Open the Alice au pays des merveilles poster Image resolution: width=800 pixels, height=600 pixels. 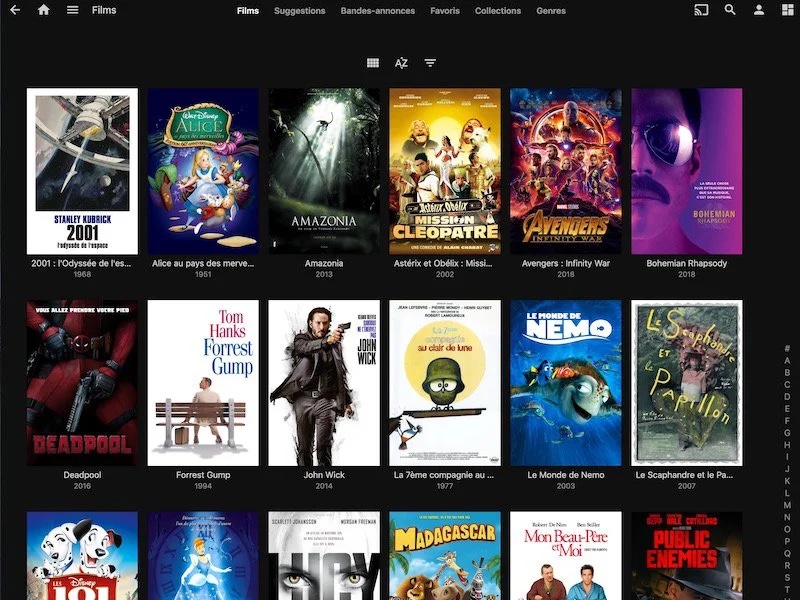pyautogui.click(x=203, y=171)
